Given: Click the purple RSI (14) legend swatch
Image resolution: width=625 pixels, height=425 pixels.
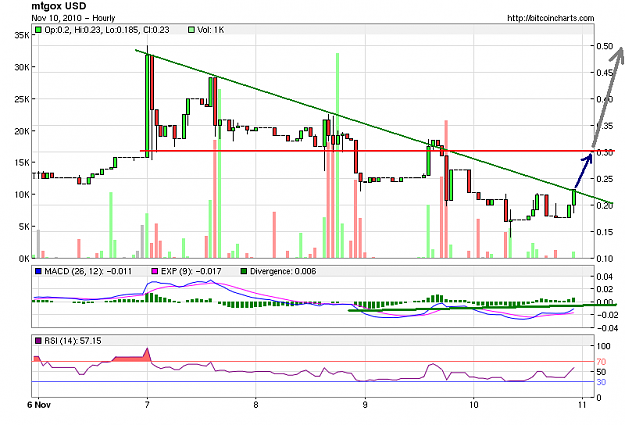Looking at the screenshot, I should pyautogui.click(x=38, y=341).
